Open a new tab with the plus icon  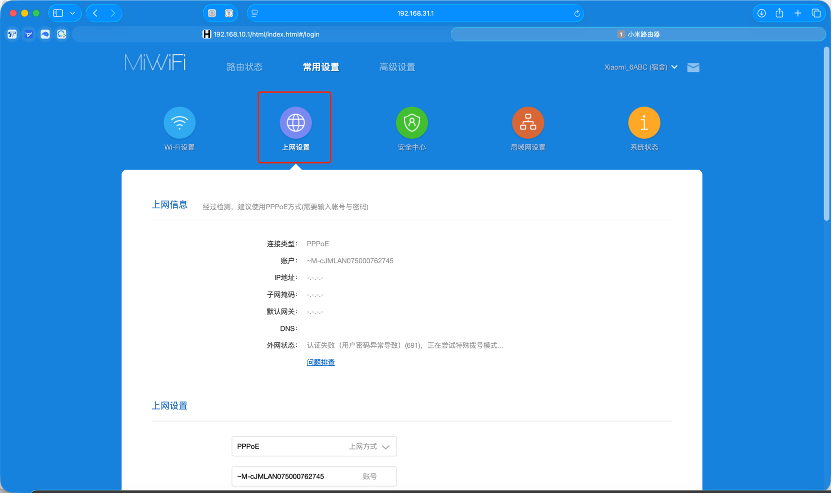pos(798,13)
